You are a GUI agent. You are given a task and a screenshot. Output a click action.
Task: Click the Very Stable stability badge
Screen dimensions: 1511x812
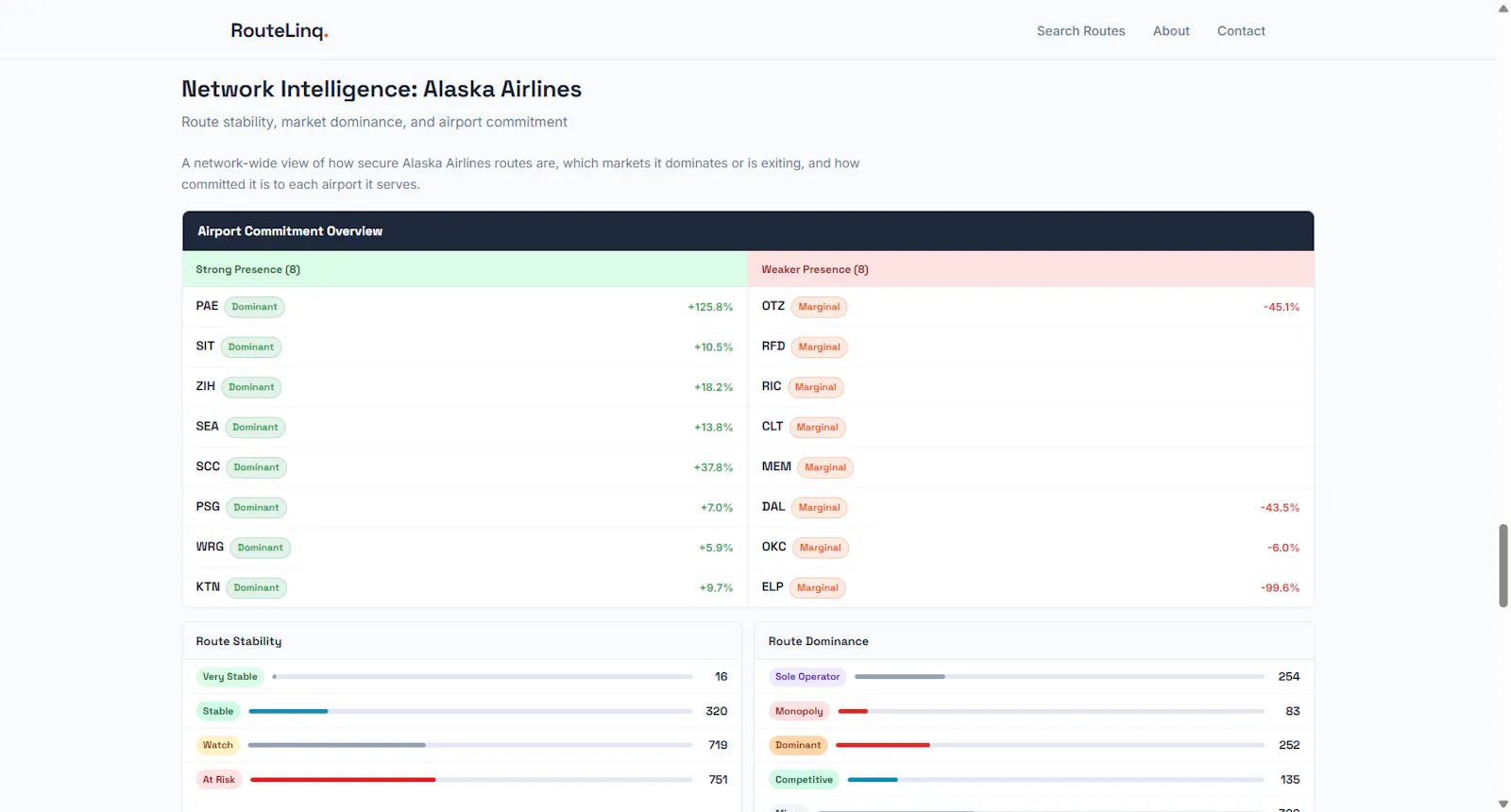(x=229, y=677)
